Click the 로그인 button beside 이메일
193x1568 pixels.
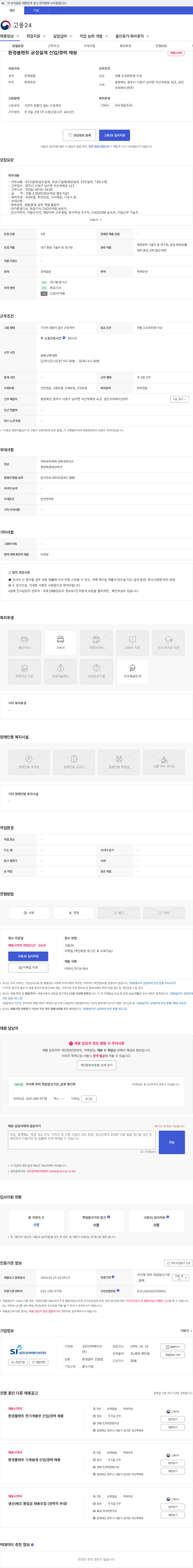tap(89, 1099)
